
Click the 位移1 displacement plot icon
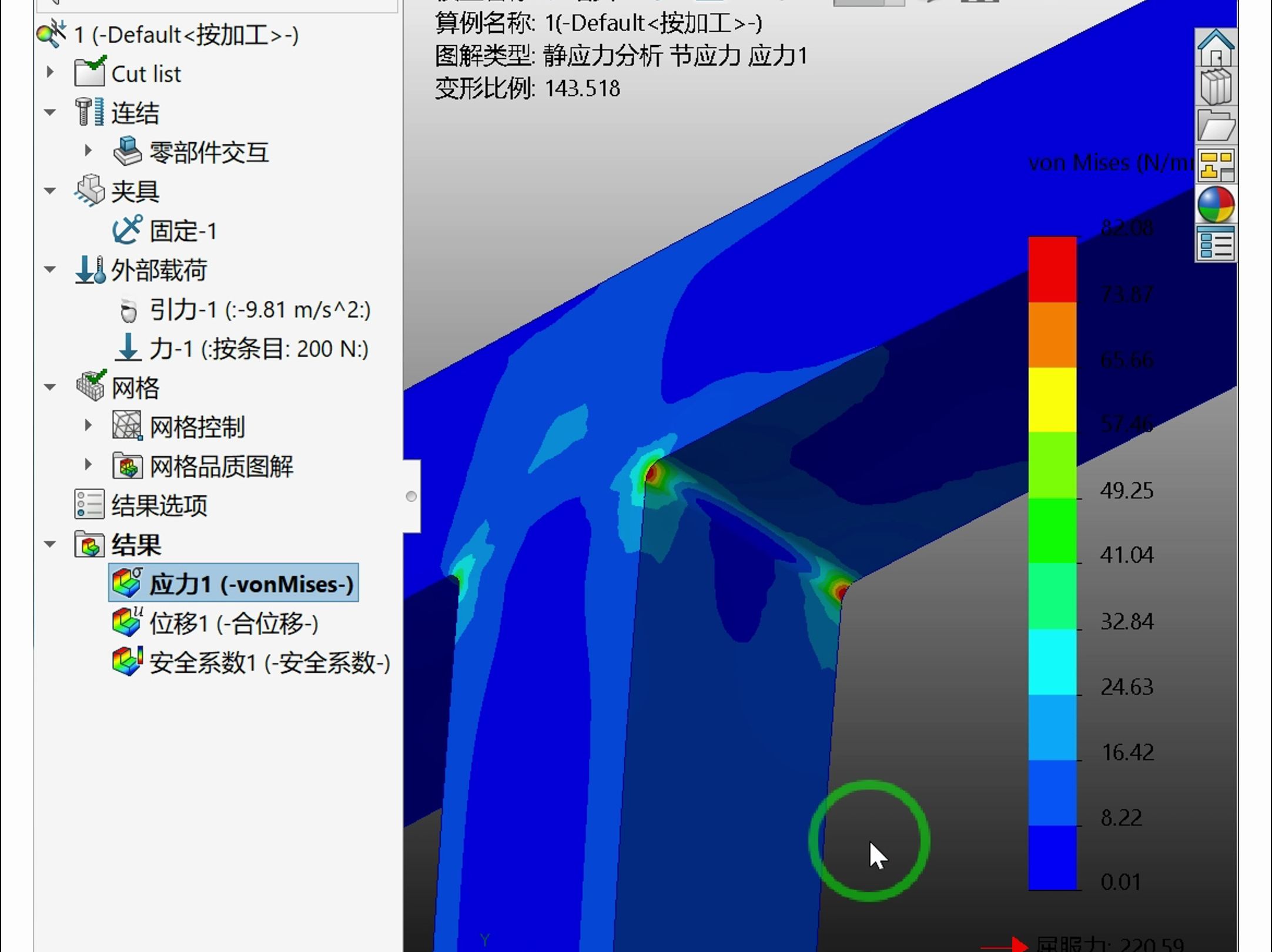click(128, 622)
